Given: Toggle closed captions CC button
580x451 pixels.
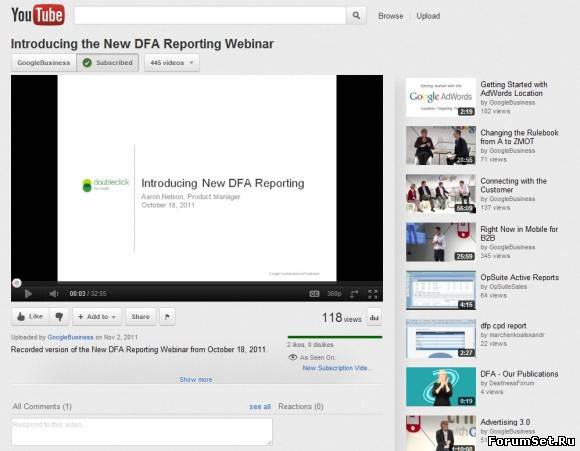Looking at the screenshot, I should [314, 294].
